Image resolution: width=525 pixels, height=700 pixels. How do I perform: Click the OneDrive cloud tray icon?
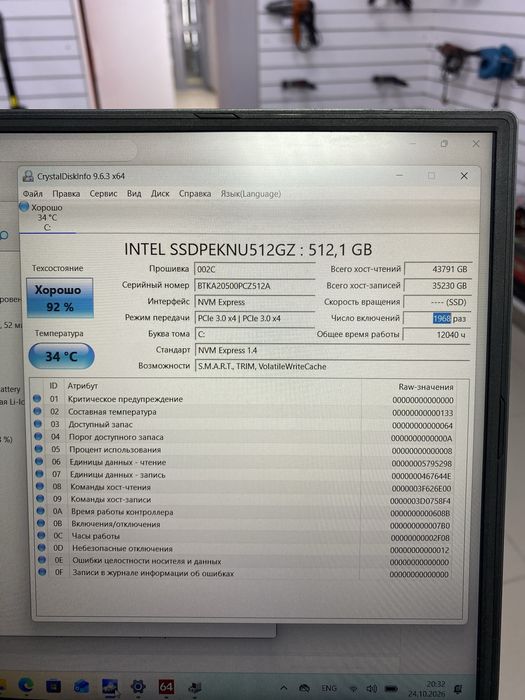pos(304,688)
